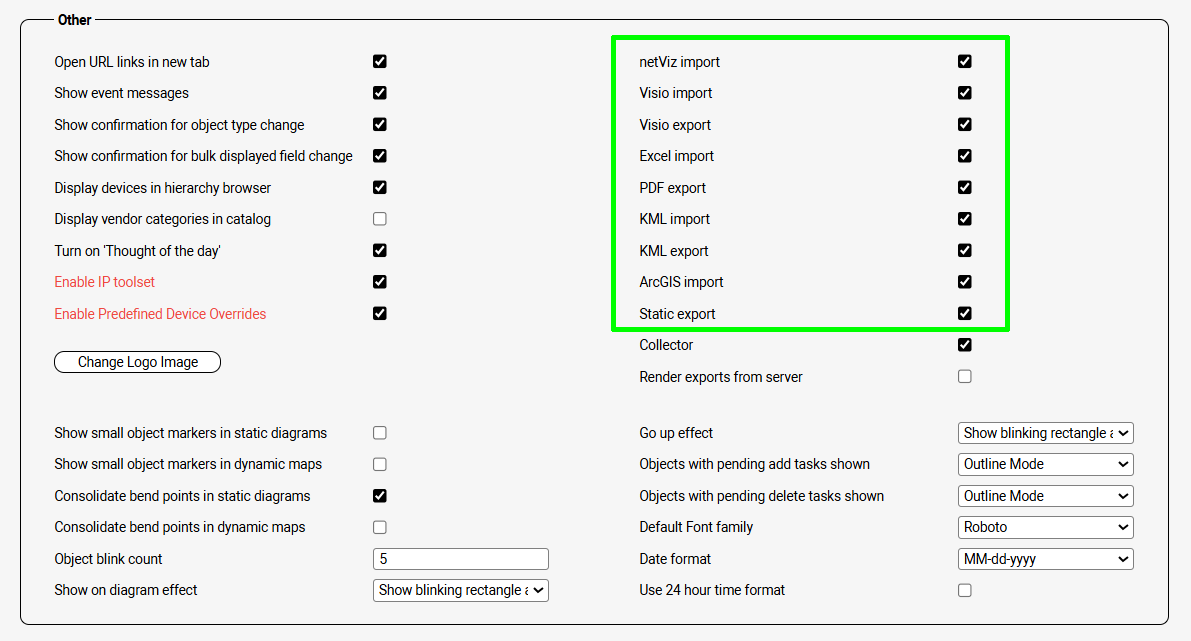Disable PDF export option
This screenshot has width=1191, height=641.
pos(964,188)
